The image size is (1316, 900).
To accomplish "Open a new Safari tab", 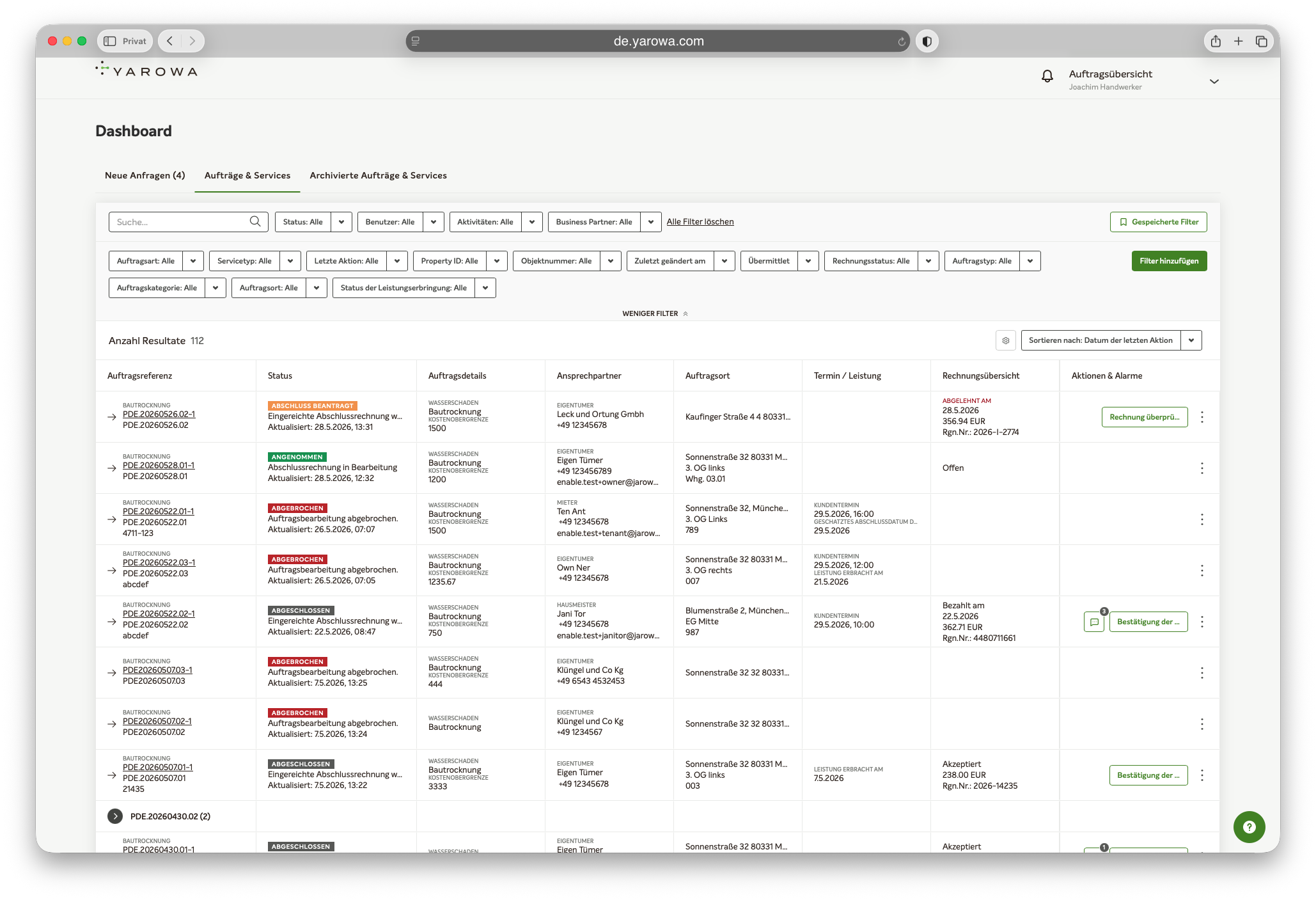I will point(1239,41).
